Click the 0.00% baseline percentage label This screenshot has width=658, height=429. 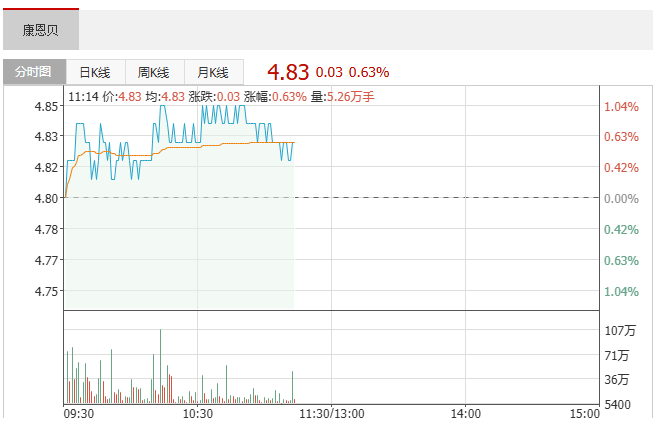click(621, 199)
